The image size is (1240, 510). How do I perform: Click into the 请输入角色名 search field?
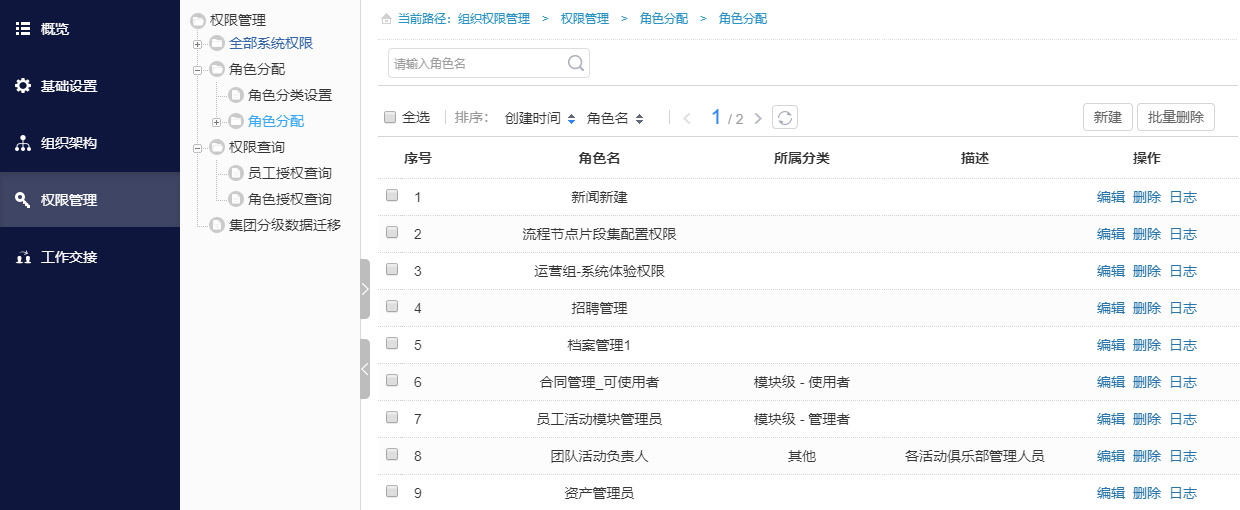point(477,63)
